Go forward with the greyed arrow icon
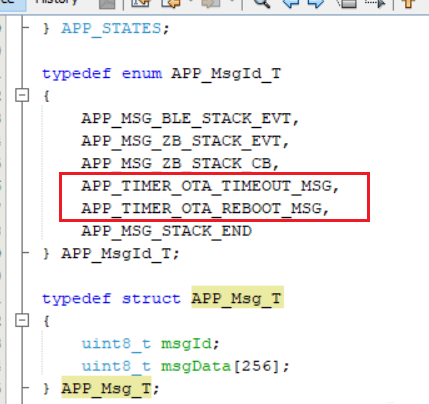The image size is (429, 404). click(211, 3)
